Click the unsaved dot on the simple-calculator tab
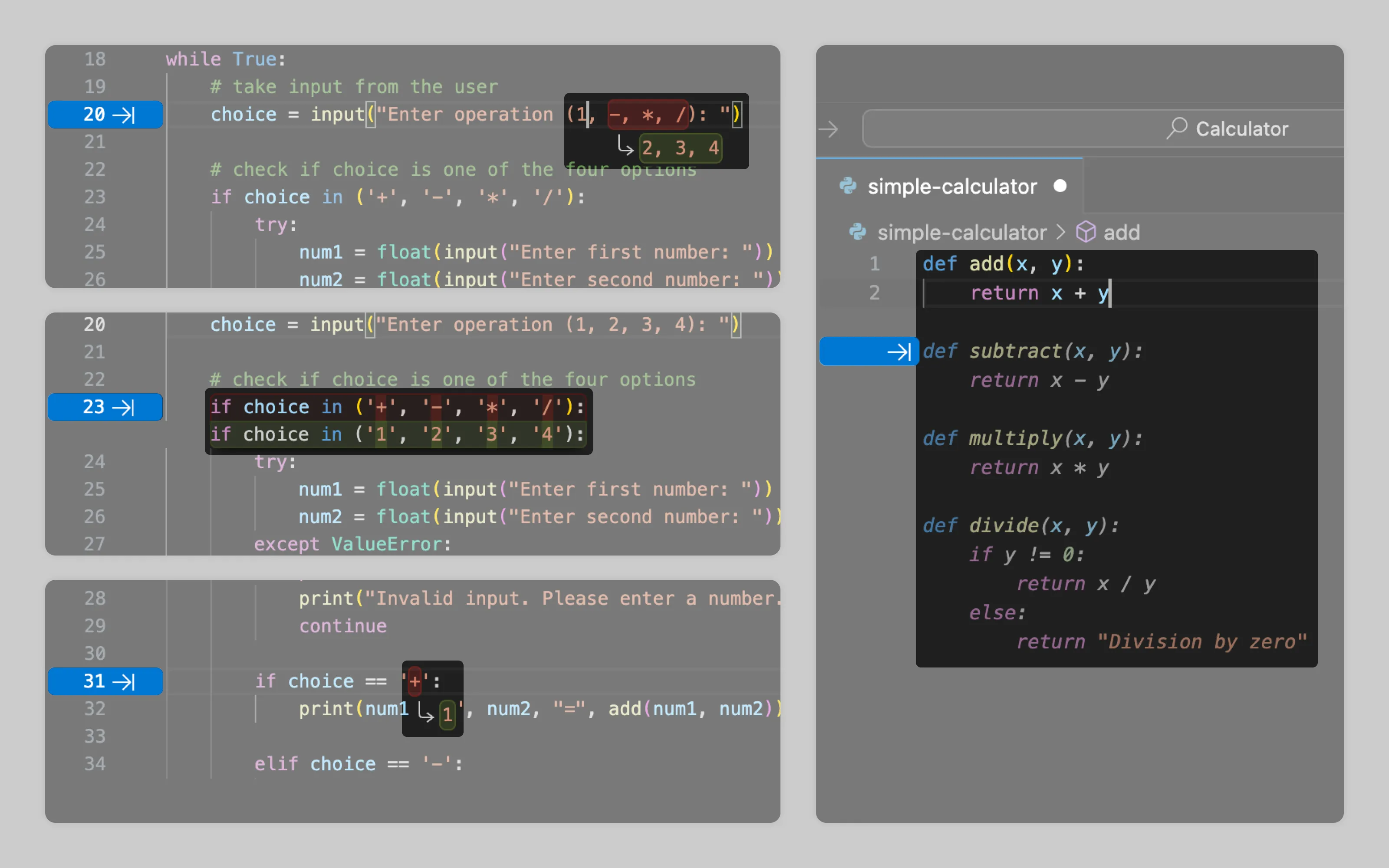 tap(1060, 186)
